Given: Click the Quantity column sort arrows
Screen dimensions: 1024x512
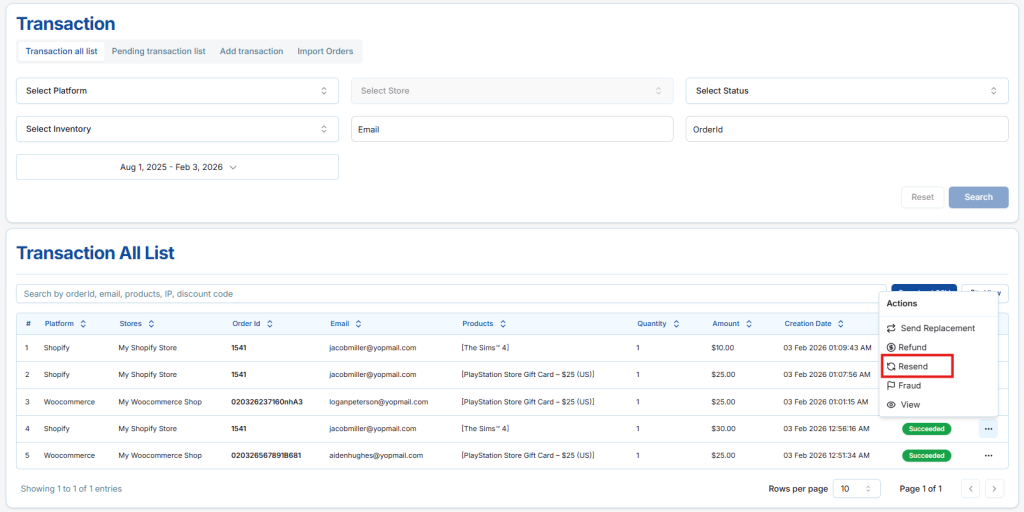Looking at the screenshot, I should [x=677, y=324].
